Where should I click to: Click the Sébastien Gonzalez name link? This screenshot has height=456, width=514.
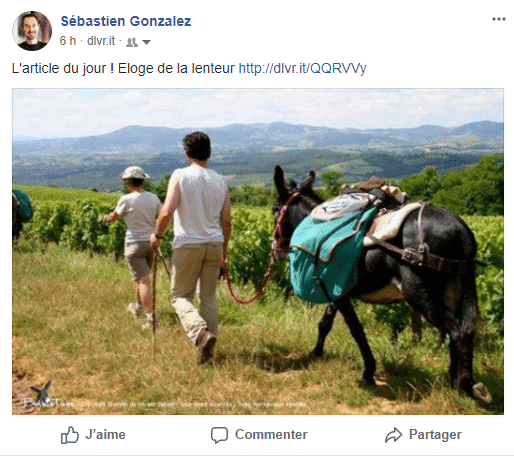click(126, 21)
